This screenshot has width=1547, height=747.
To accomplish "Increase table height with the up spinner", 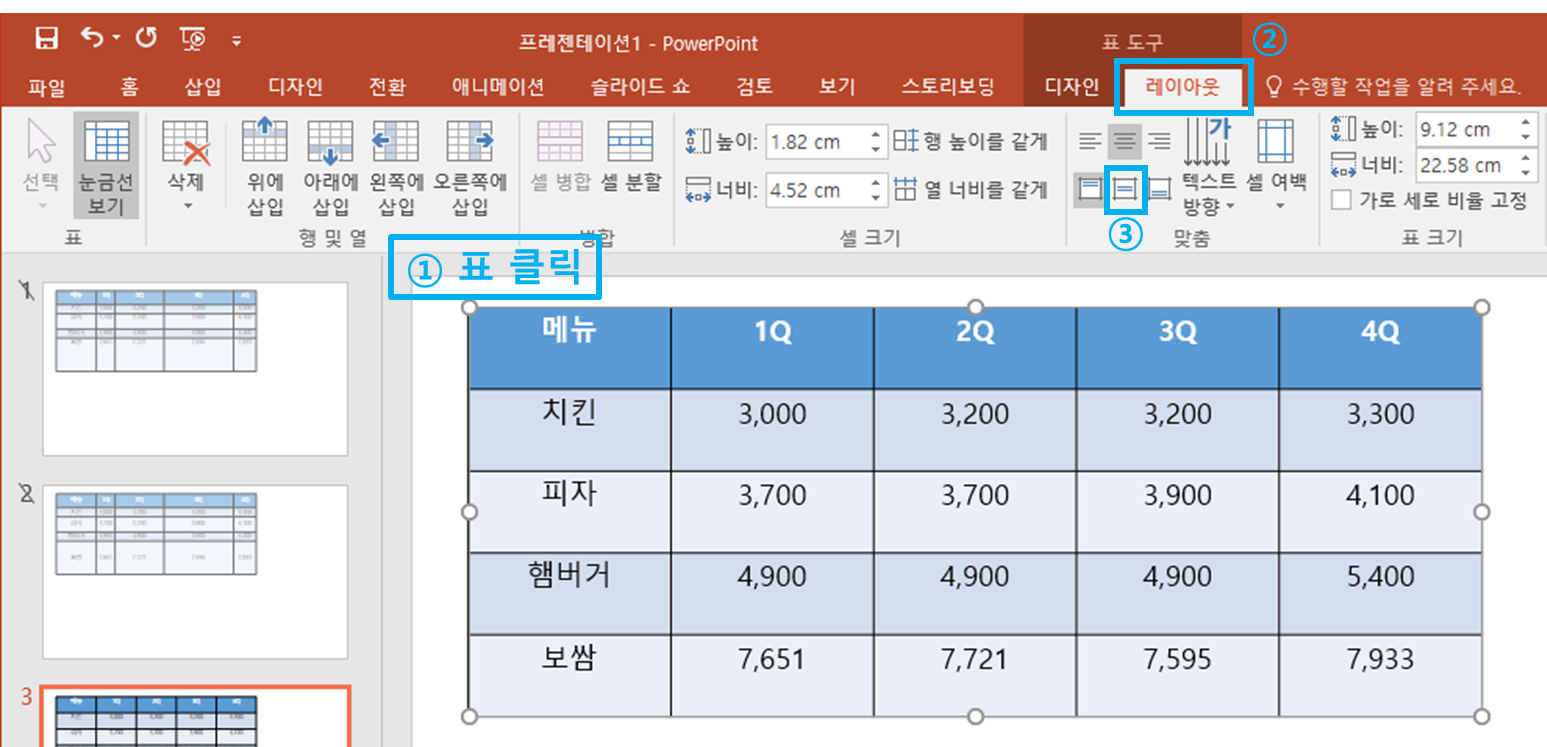I will point(1525,123).
